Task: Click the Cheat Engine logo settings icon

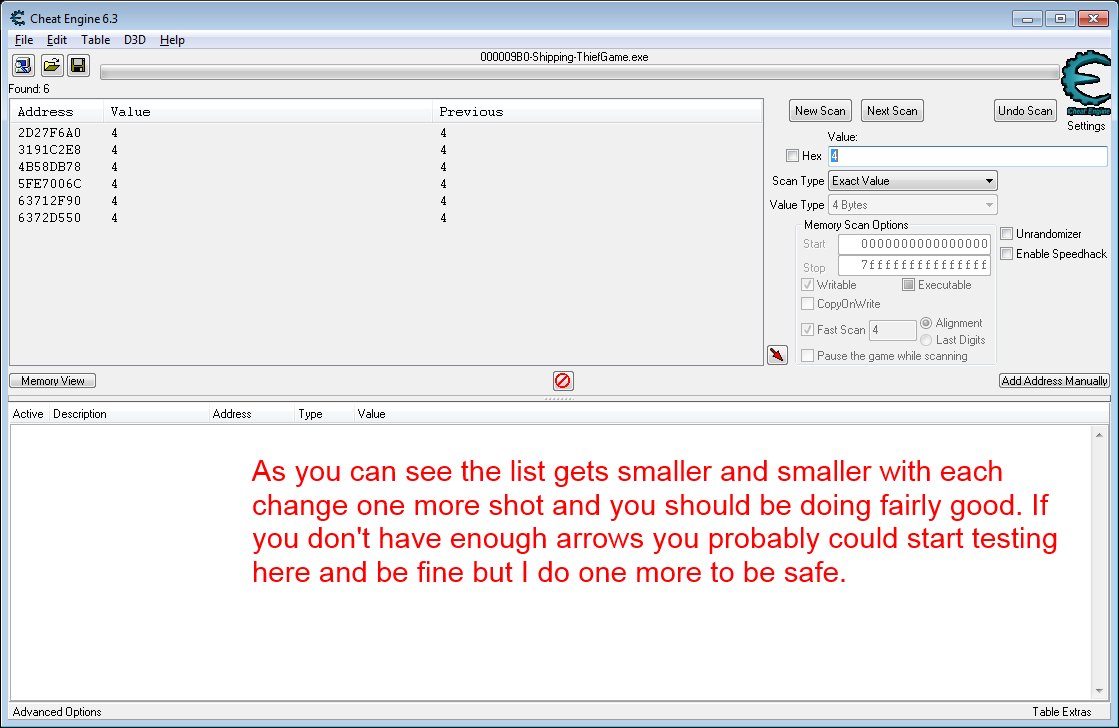Action: [1086, 83]
